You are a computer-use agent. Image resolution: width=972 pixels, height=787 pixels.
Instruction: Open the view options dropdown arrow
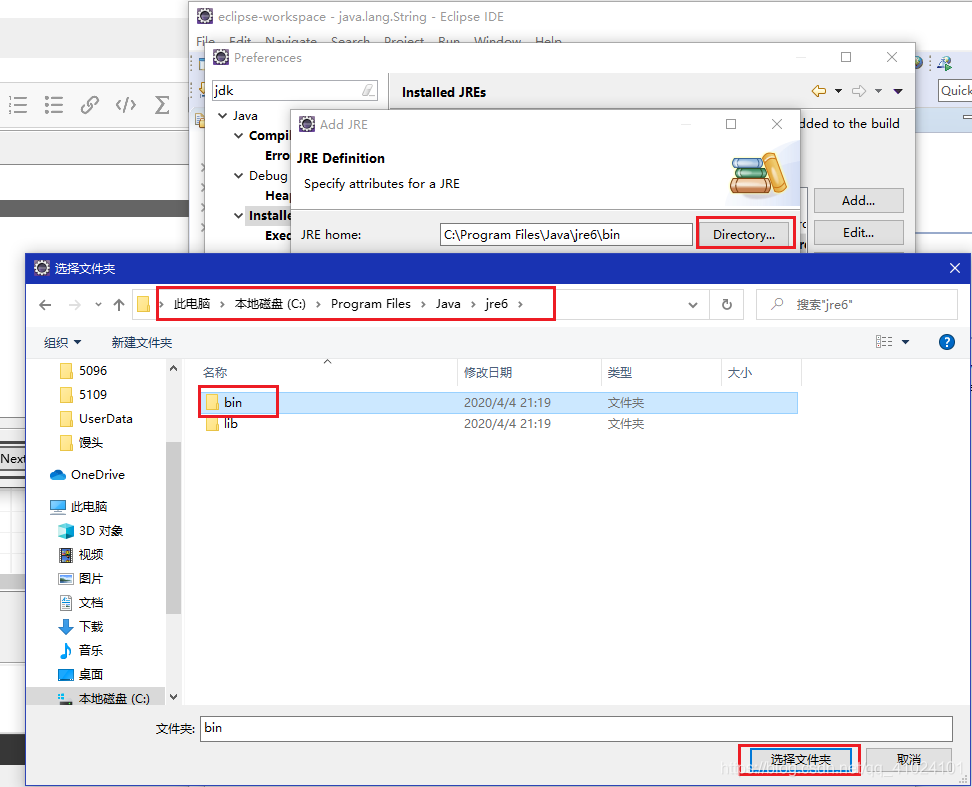(905, 342)
